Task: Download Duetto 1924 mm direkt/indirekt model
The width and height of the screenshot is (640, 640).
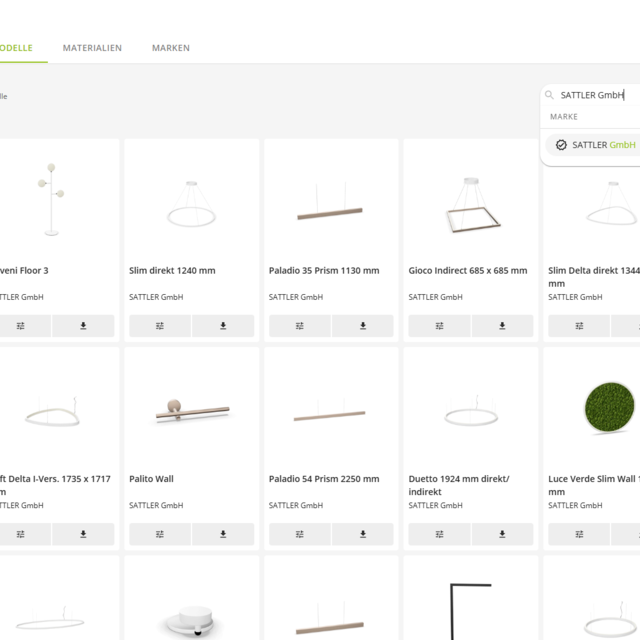Action: click(x=502, y=534)
